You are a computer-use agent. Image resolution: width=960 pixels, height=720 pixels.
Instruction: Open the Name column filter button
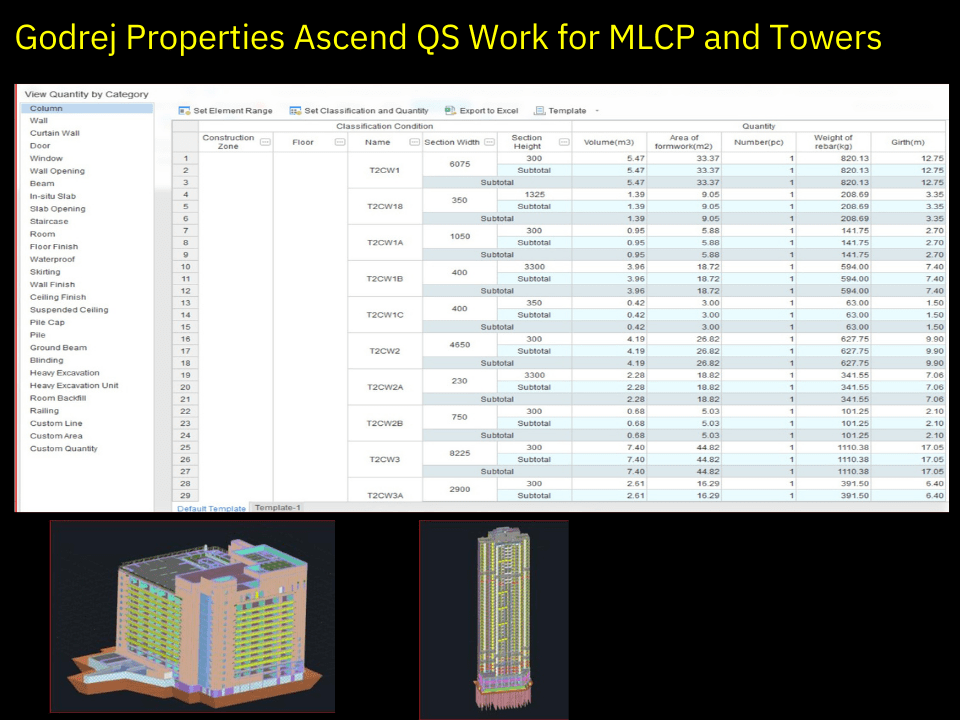[414, 142]
